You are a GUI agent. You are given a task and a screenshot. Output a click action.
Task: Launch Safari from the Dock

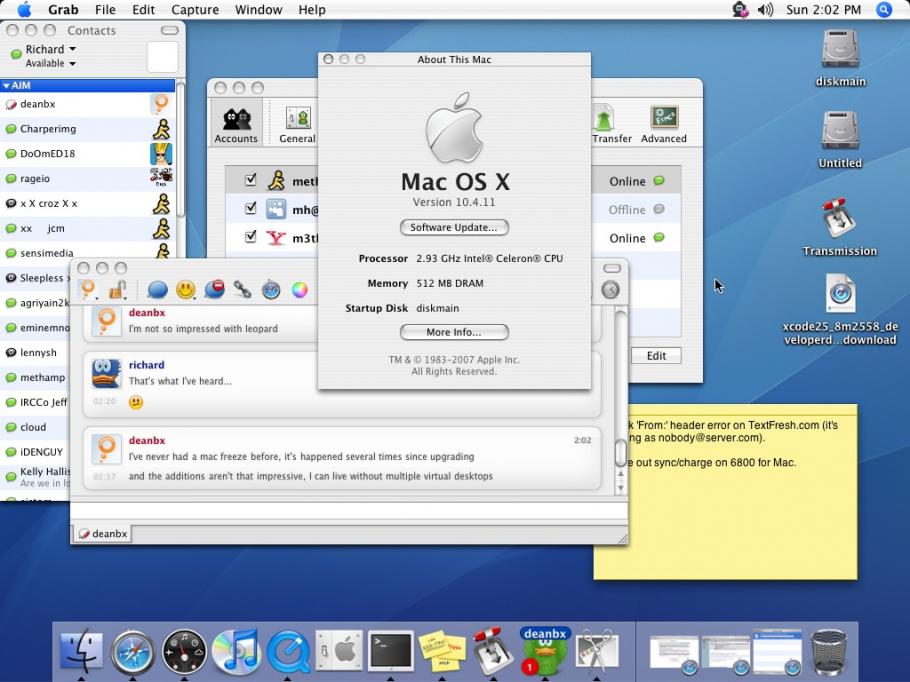pos(133,652)
